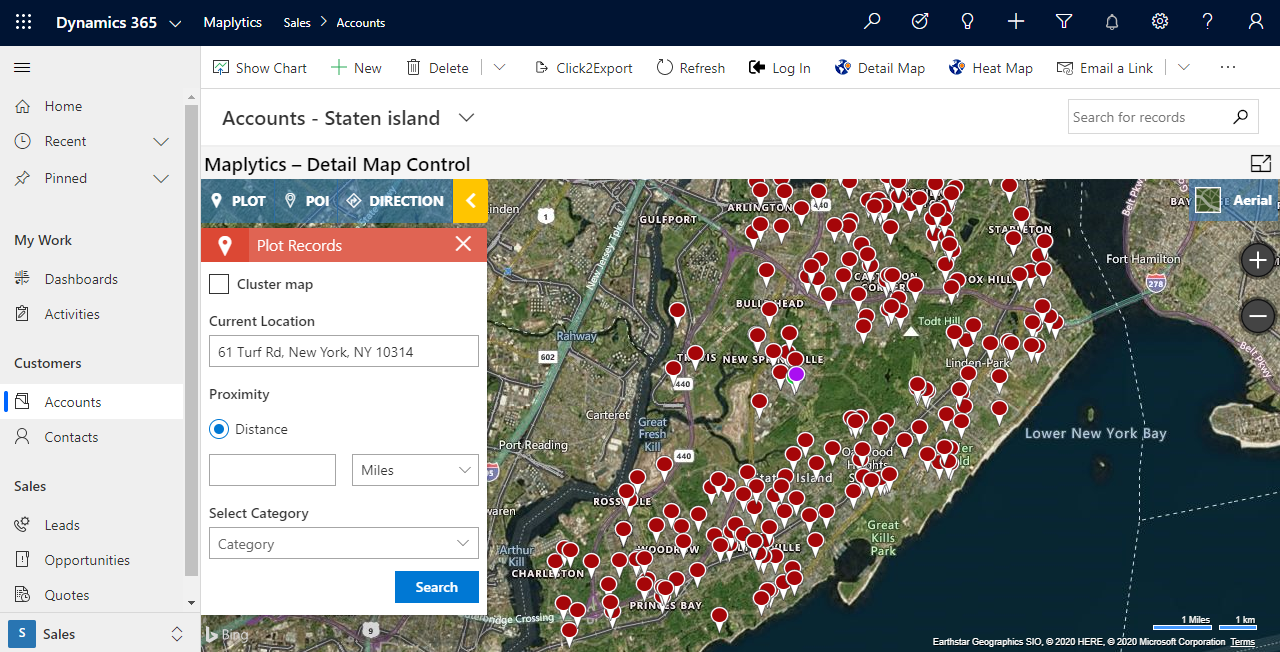Click the sidebar scrollbar down arrow
This screenshot has width=1280, height=652.
pos(192,604)
